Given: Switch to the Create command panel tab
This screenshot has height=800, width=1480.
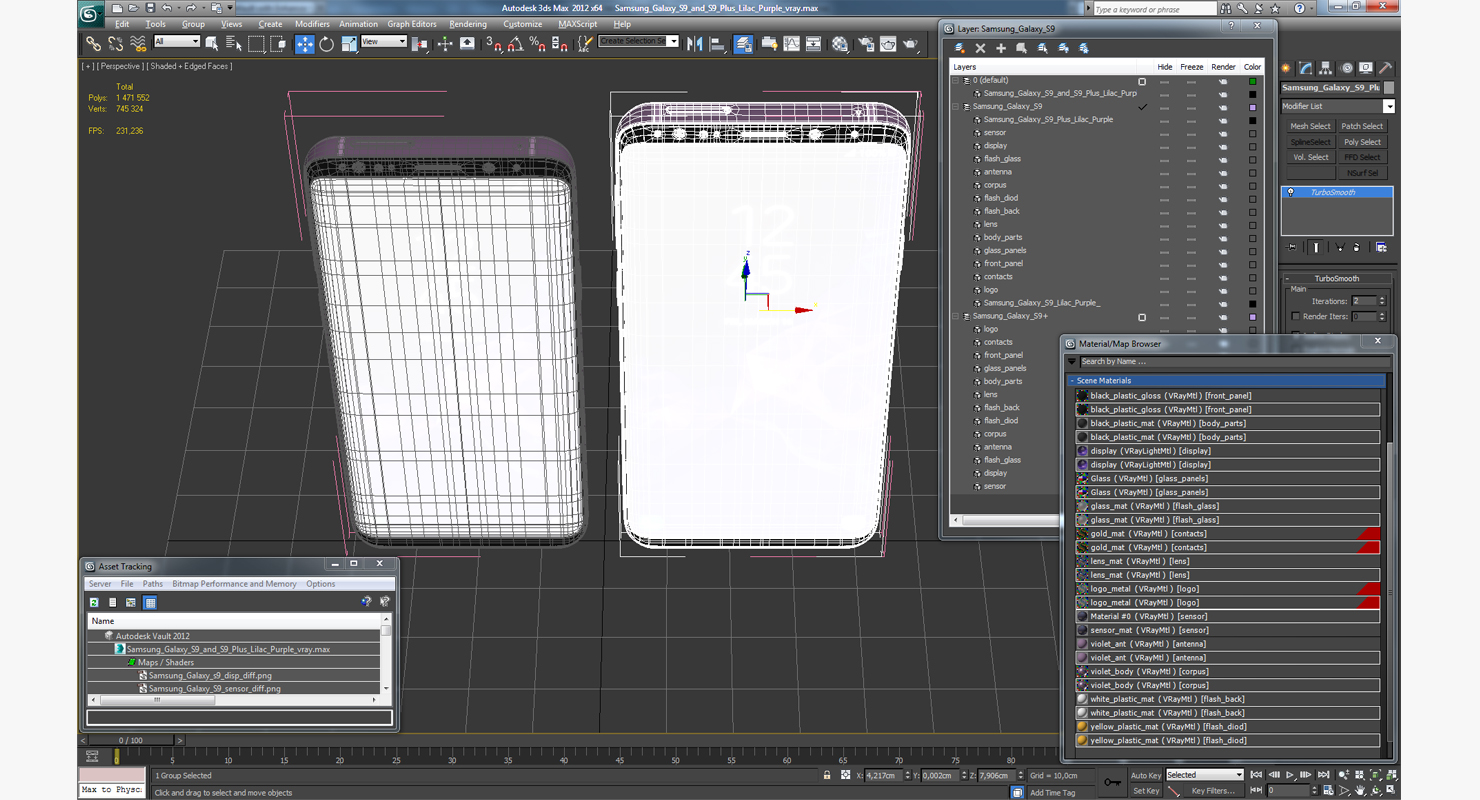Looking at the screenshot, I should pos(1285,68).
